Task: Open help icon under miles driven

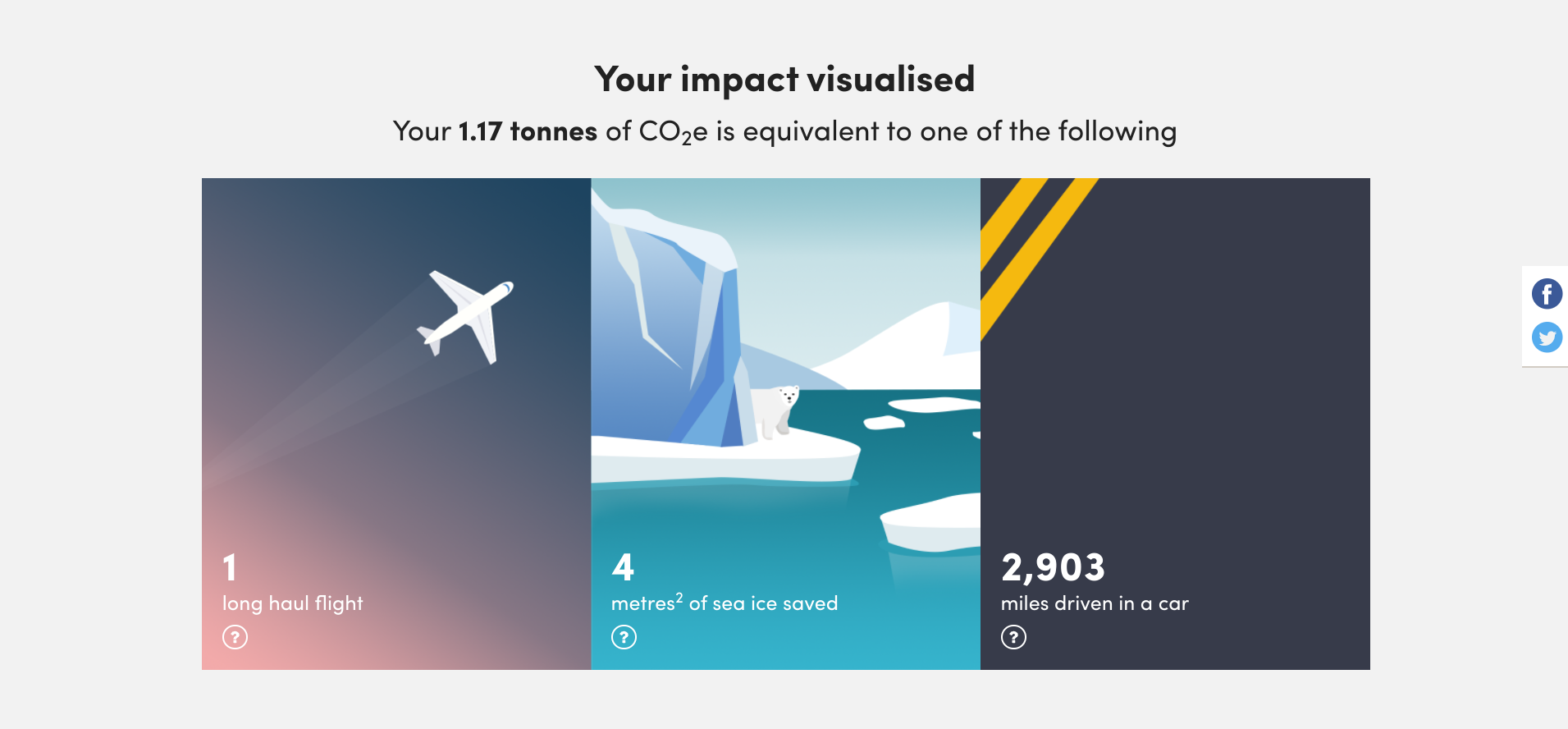Action: pyautogui.click(x=1013, y=637)
